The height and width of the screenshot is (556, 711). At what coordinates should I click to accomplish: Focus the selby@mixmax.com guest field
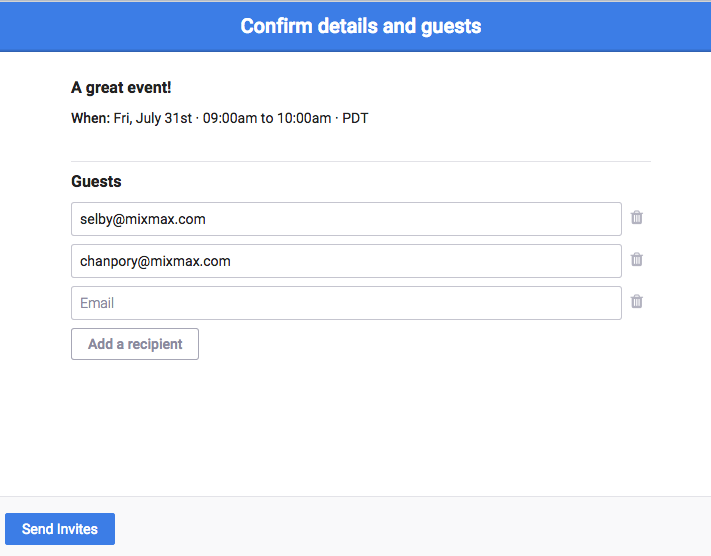[x=346, y=219]
